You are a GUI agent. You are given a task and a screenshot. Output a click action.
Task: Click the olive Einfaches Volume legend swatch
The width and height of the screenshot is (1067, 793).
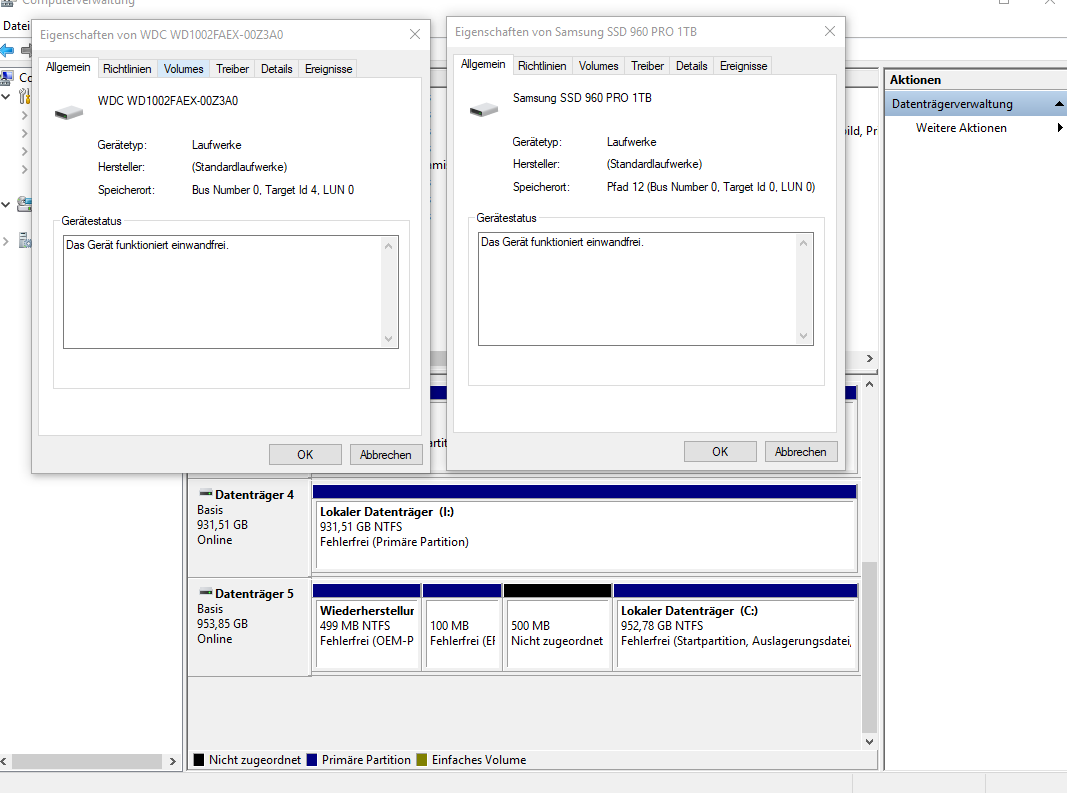tap(421, 760)
